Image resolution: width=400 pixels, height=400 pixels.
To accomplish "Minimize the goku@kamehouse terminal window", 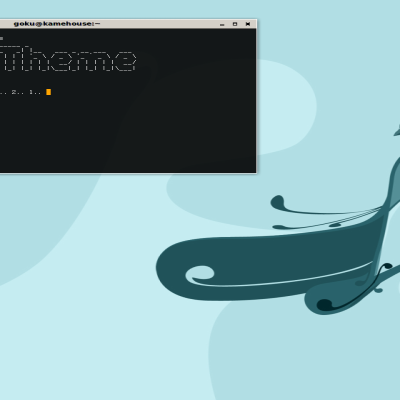I will 222,24.
